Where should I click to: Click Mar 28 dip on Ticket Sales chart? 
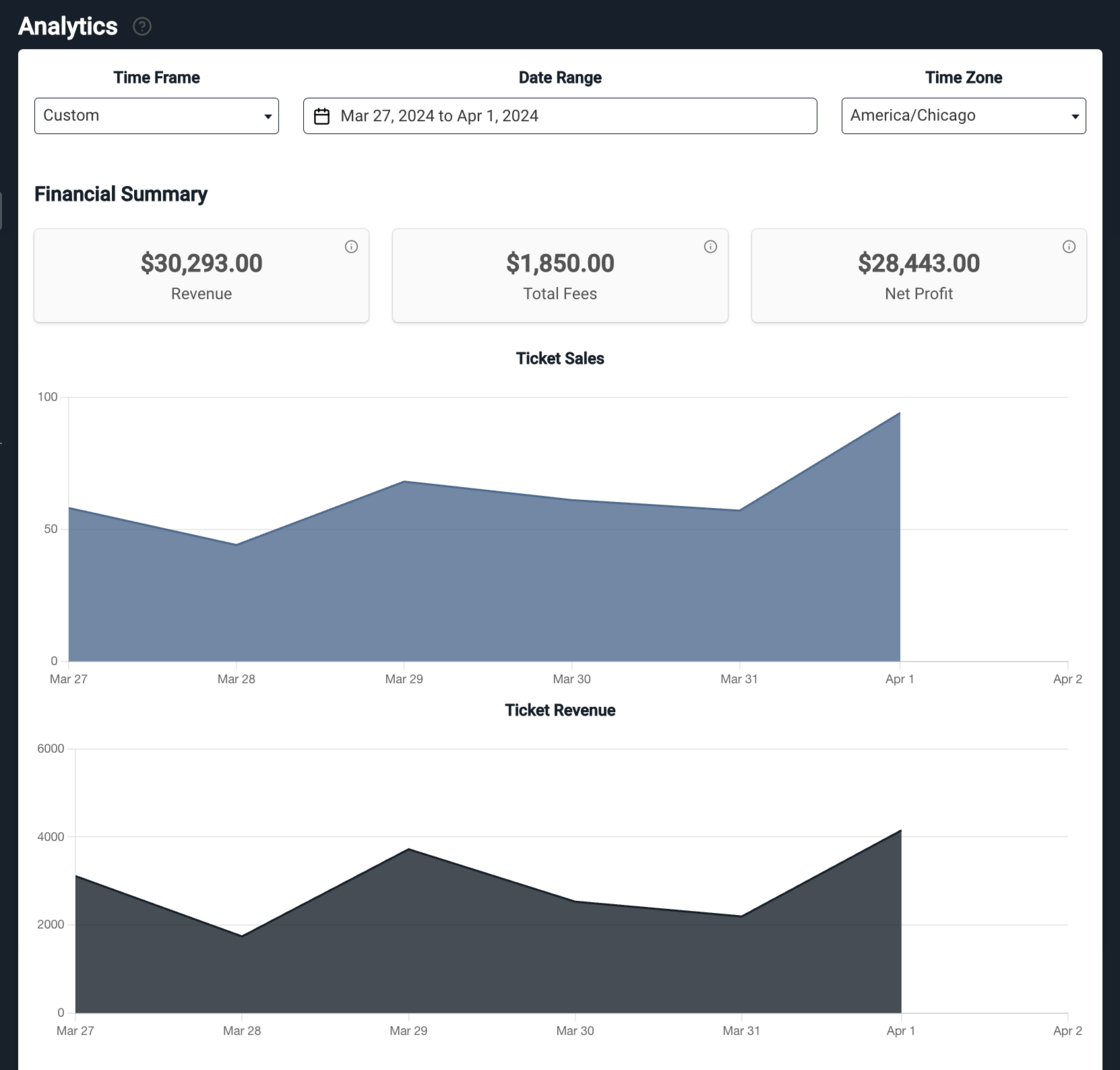pos(236,545)
